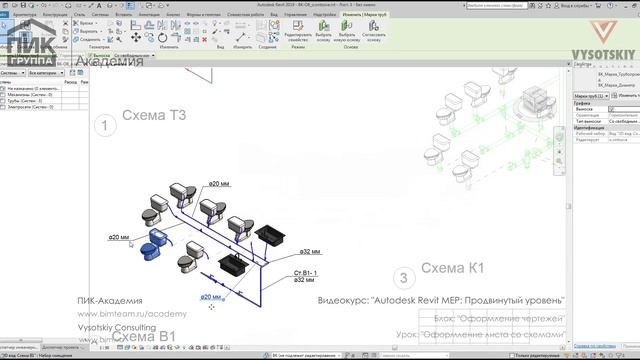Image resolution: width=640 pixels, height=360 pixels.
Task: Click the Расход column header
Action: pyautogui.click(x=70, y=82)
